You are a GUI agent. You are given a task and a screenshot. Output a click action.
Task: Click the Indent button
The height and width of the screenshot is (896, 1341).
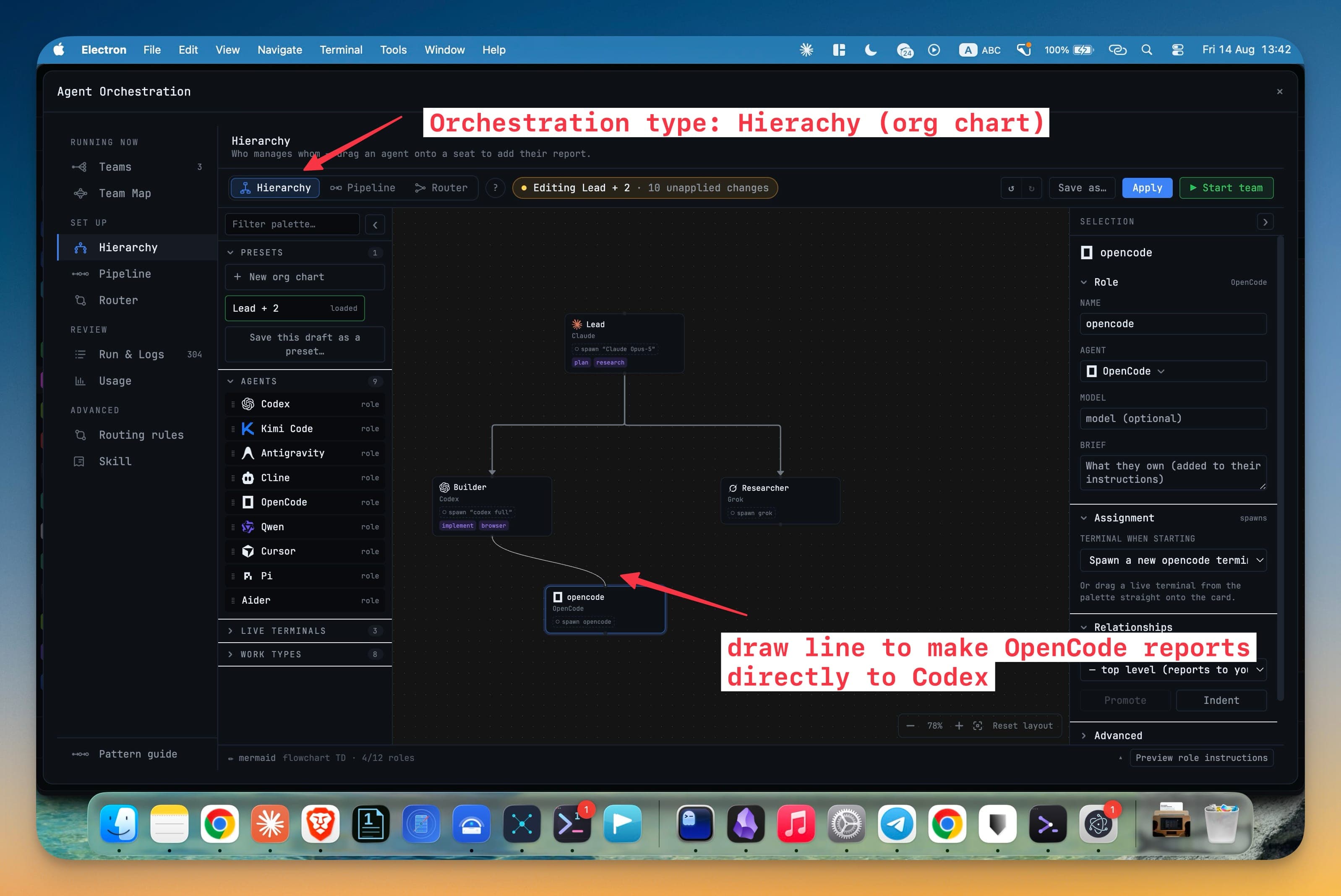pos(1221,701)
